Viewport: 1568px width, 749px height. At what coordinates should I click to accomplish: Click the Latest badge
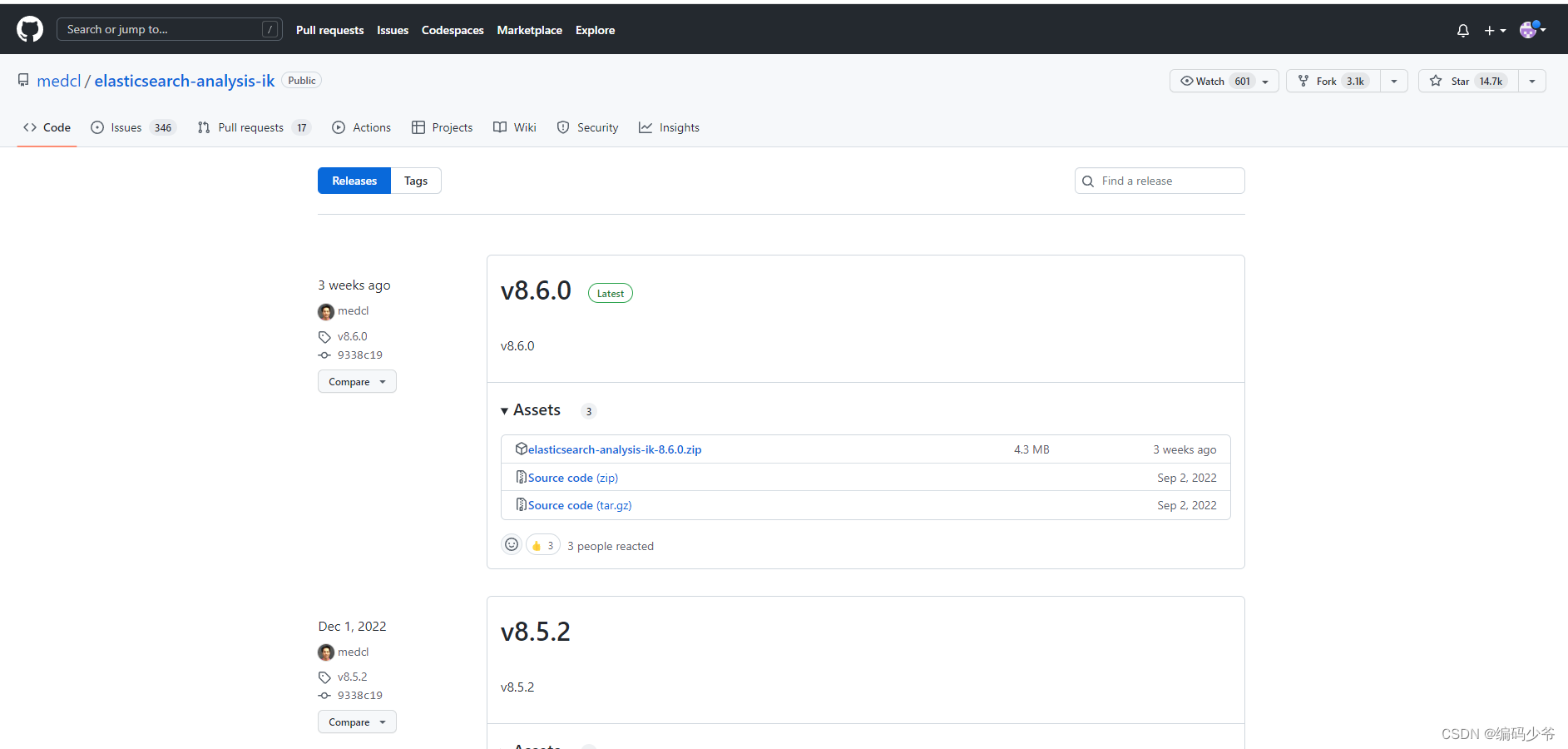click(x=611, y=293)
